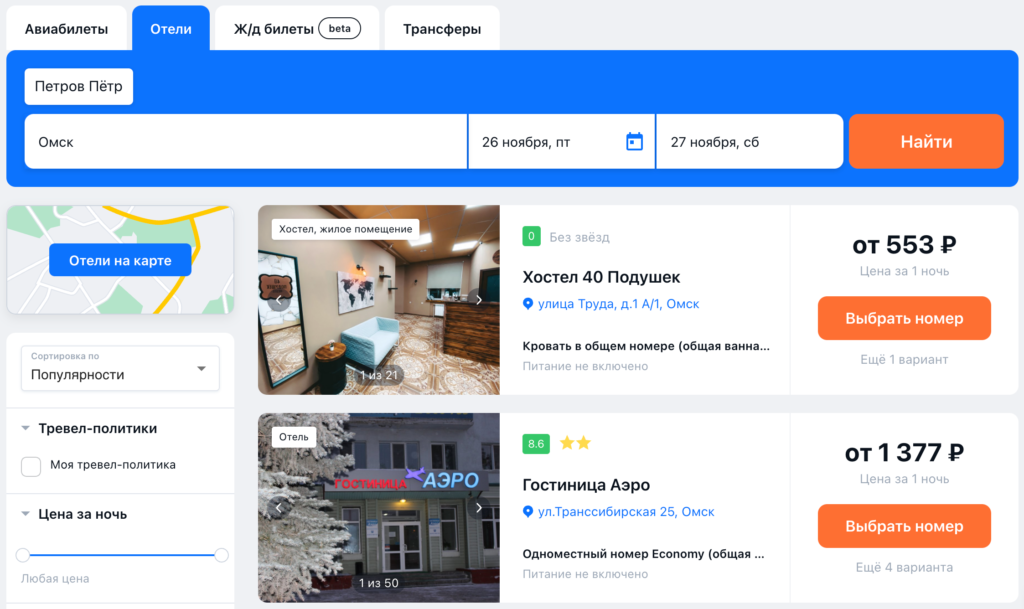
Task: Click the Хостел 40 Подушек hotel title
Action: (x=601, y=277)
